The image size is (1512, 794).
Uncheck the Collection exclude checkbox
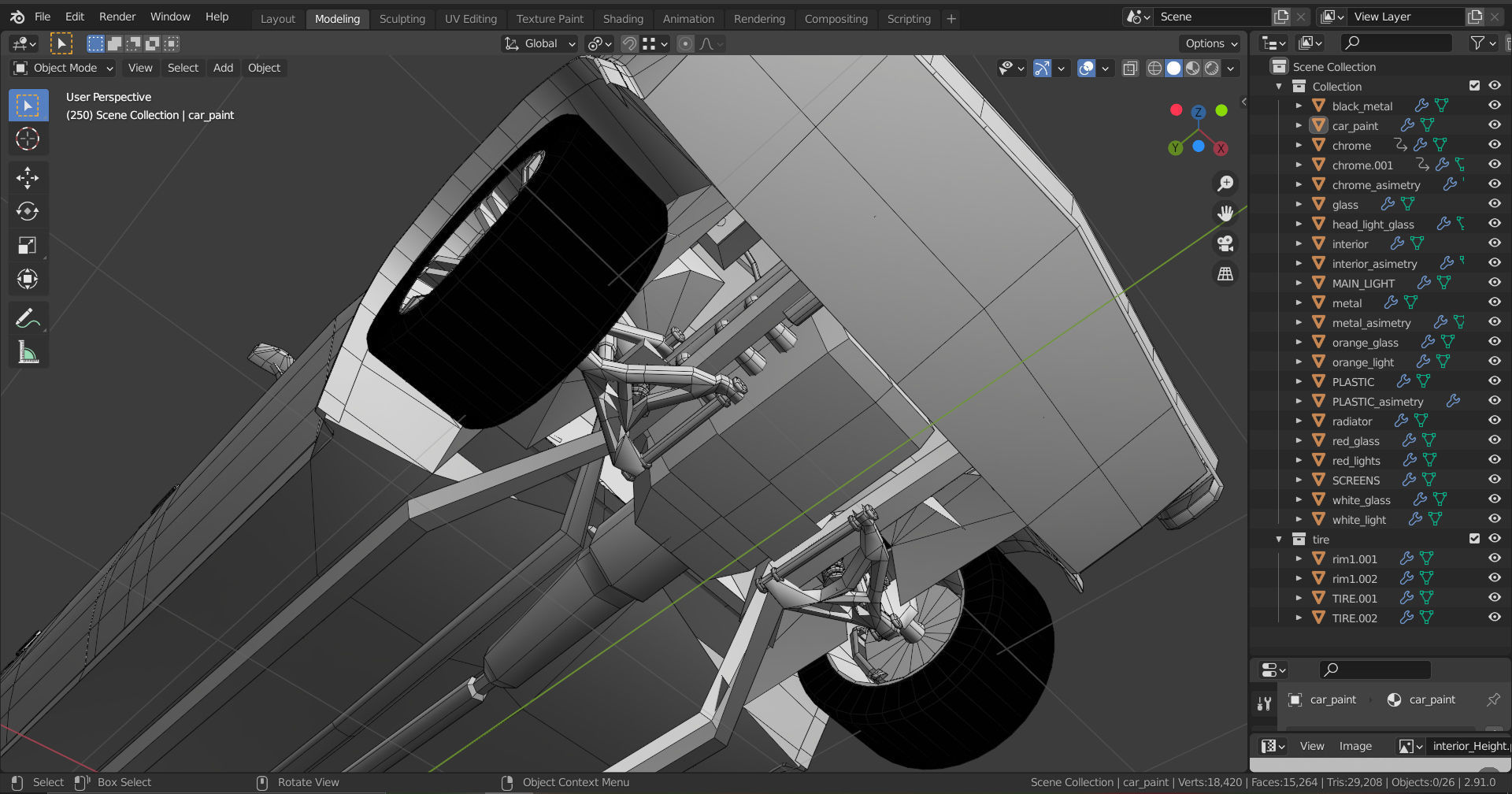pos(1474,86)
